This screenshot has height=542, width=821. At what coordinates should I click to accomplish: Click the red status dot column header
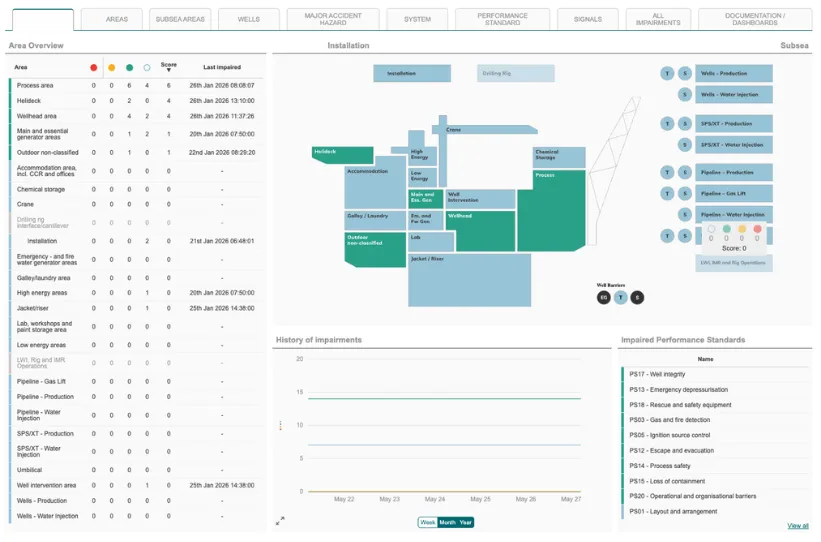94,68
